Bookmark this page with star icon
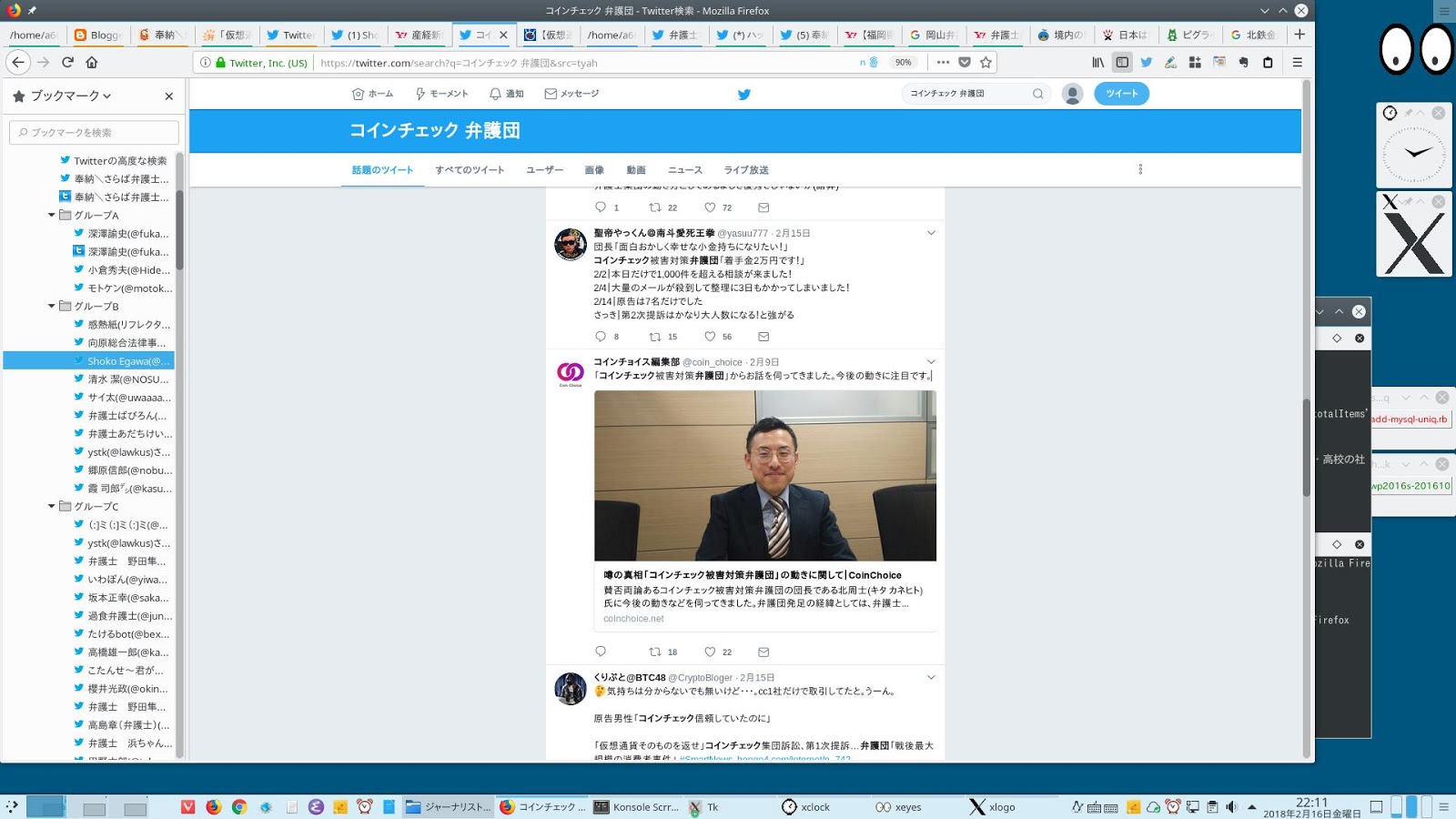This screenshot has height=819, width=1456. (986, 62)
